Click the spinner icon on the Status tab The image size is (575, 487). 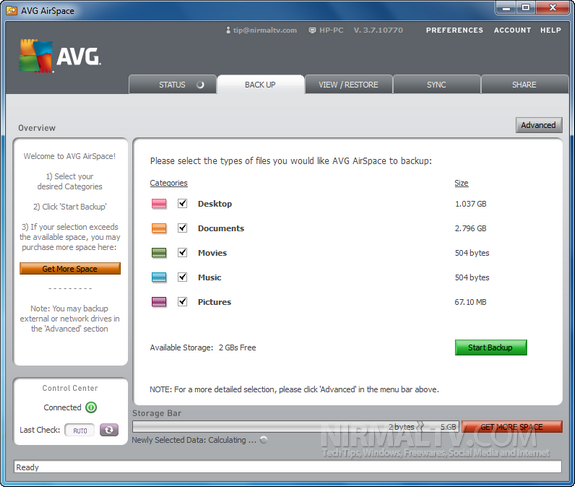point(200,85)
